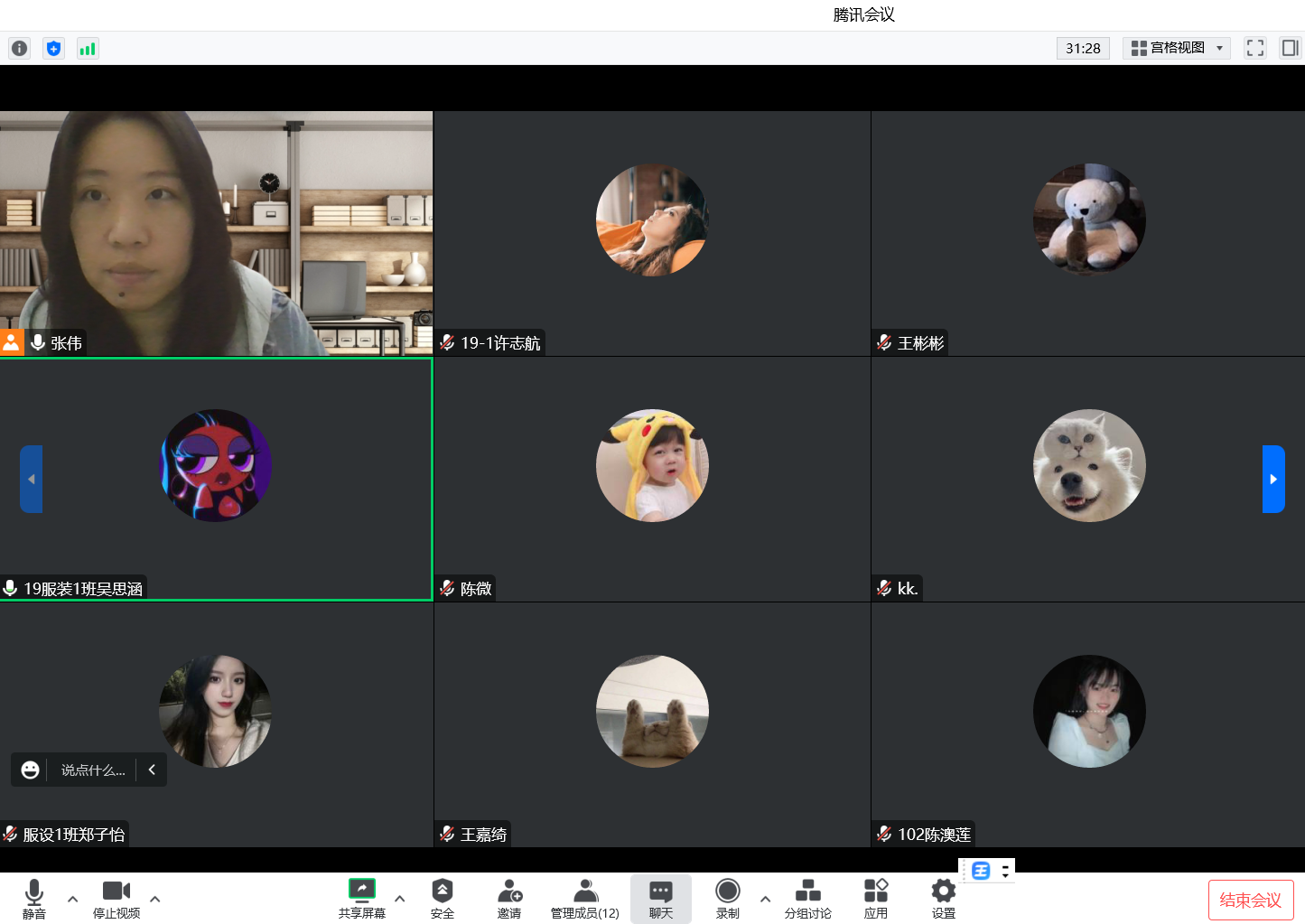Mute microphone with 静音 button
Image resolution: width=1305 pixels, height=924 pixels.
(x=34, y=899)
